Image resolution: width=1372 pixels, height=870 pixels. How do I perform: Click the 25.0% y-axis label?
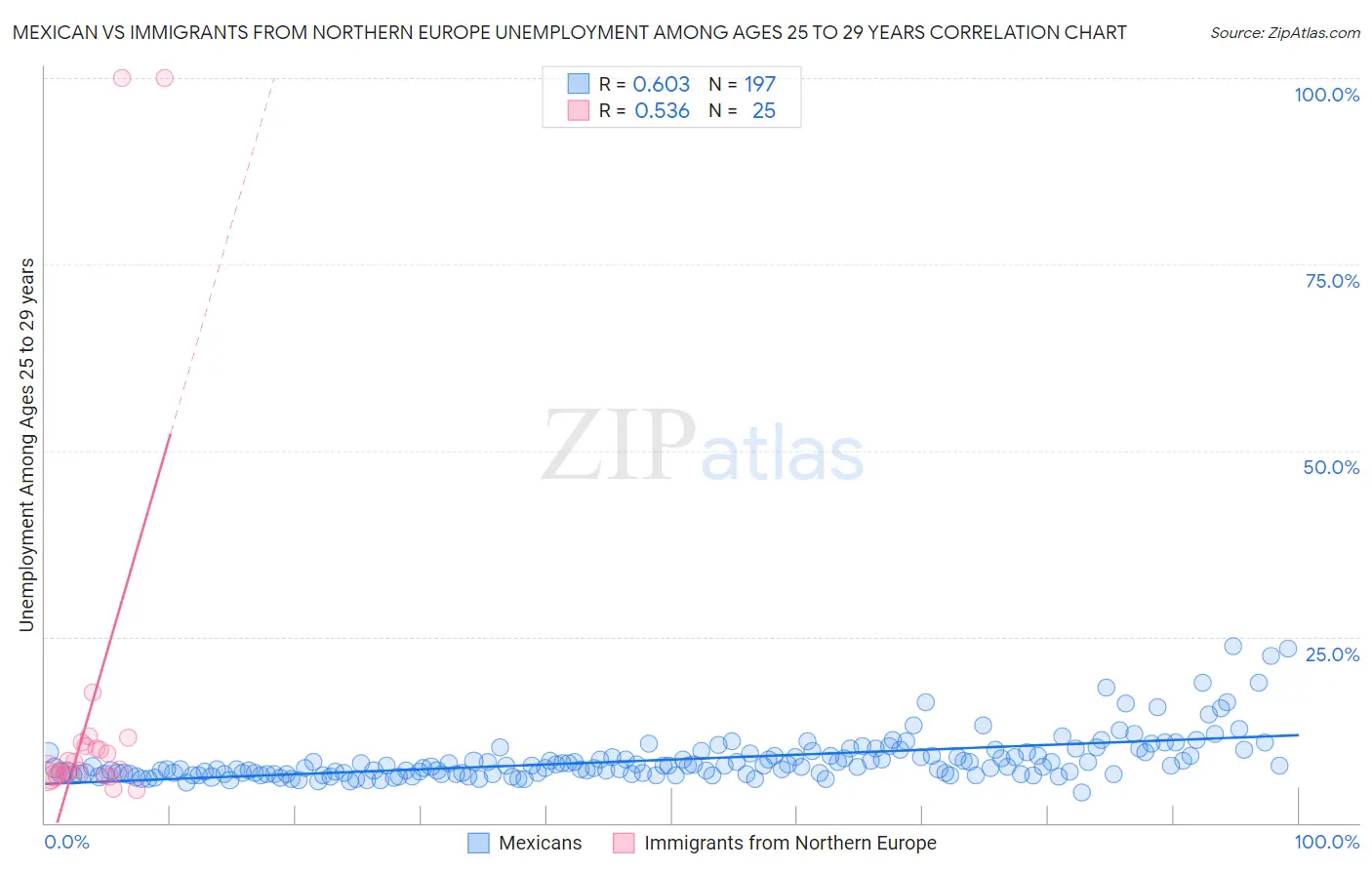(1332, 653)
